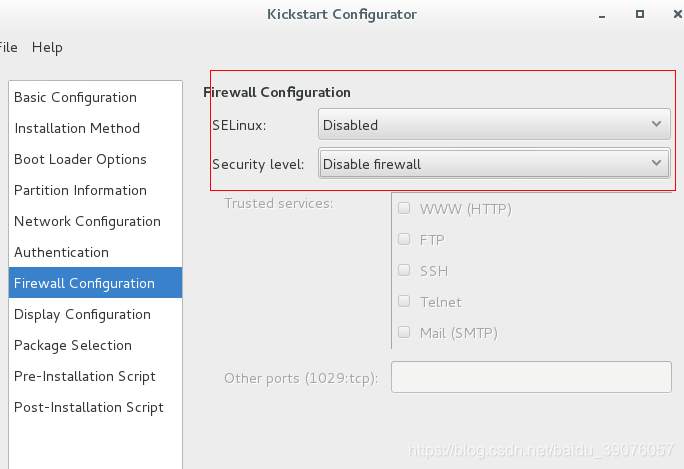Go to Pre-Installation Script section
684x469 pixels.
(x=85, y=376)
